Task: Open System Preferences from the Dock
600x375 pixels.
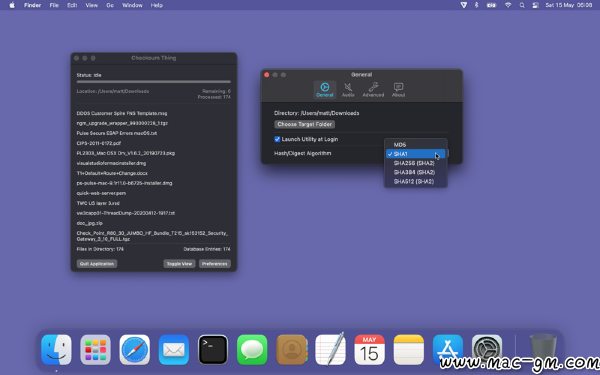Action: coord(487,350)
